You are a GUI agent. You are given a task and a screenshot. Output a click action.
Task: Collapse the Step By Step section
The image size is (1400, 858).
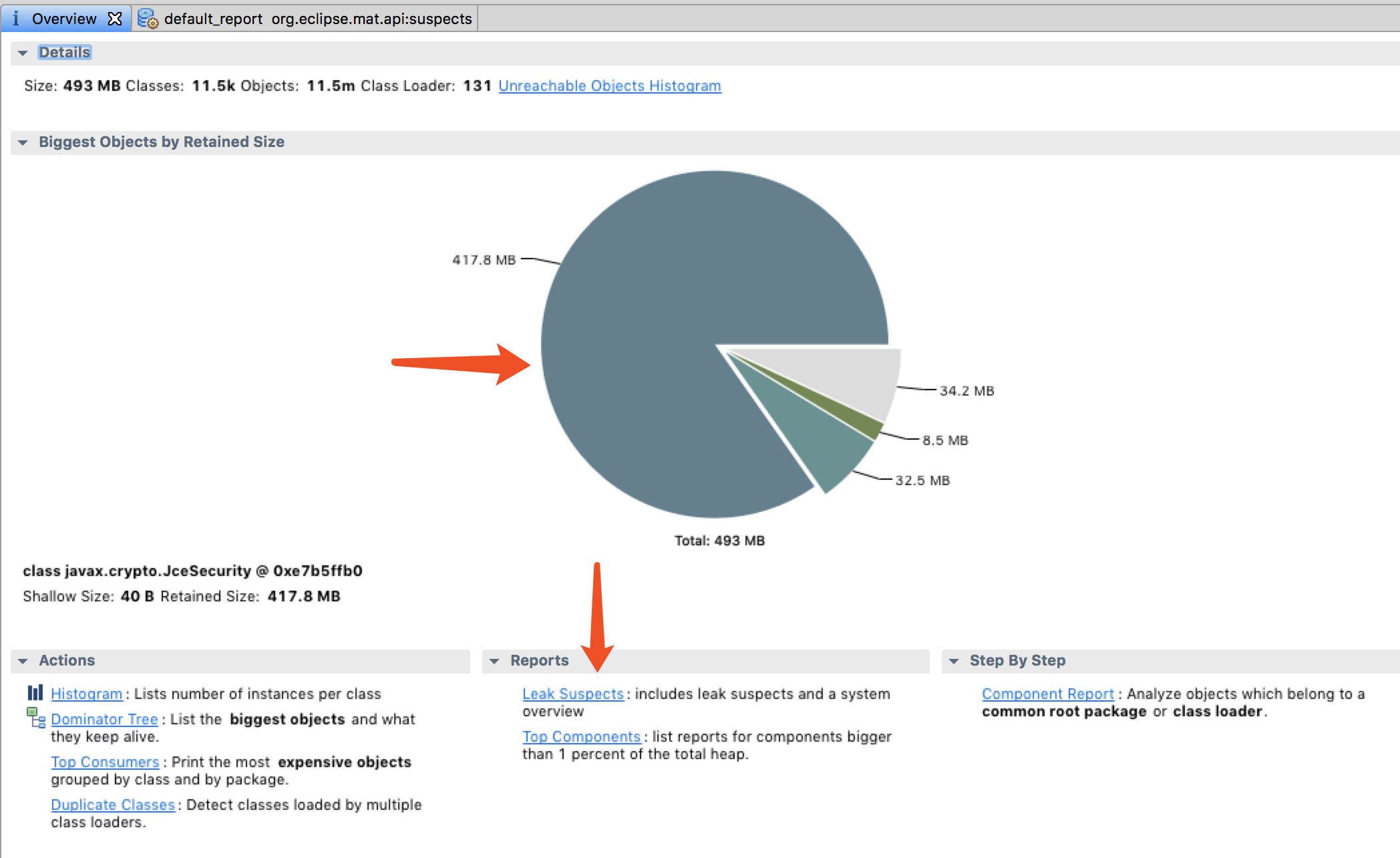(954, 661)
